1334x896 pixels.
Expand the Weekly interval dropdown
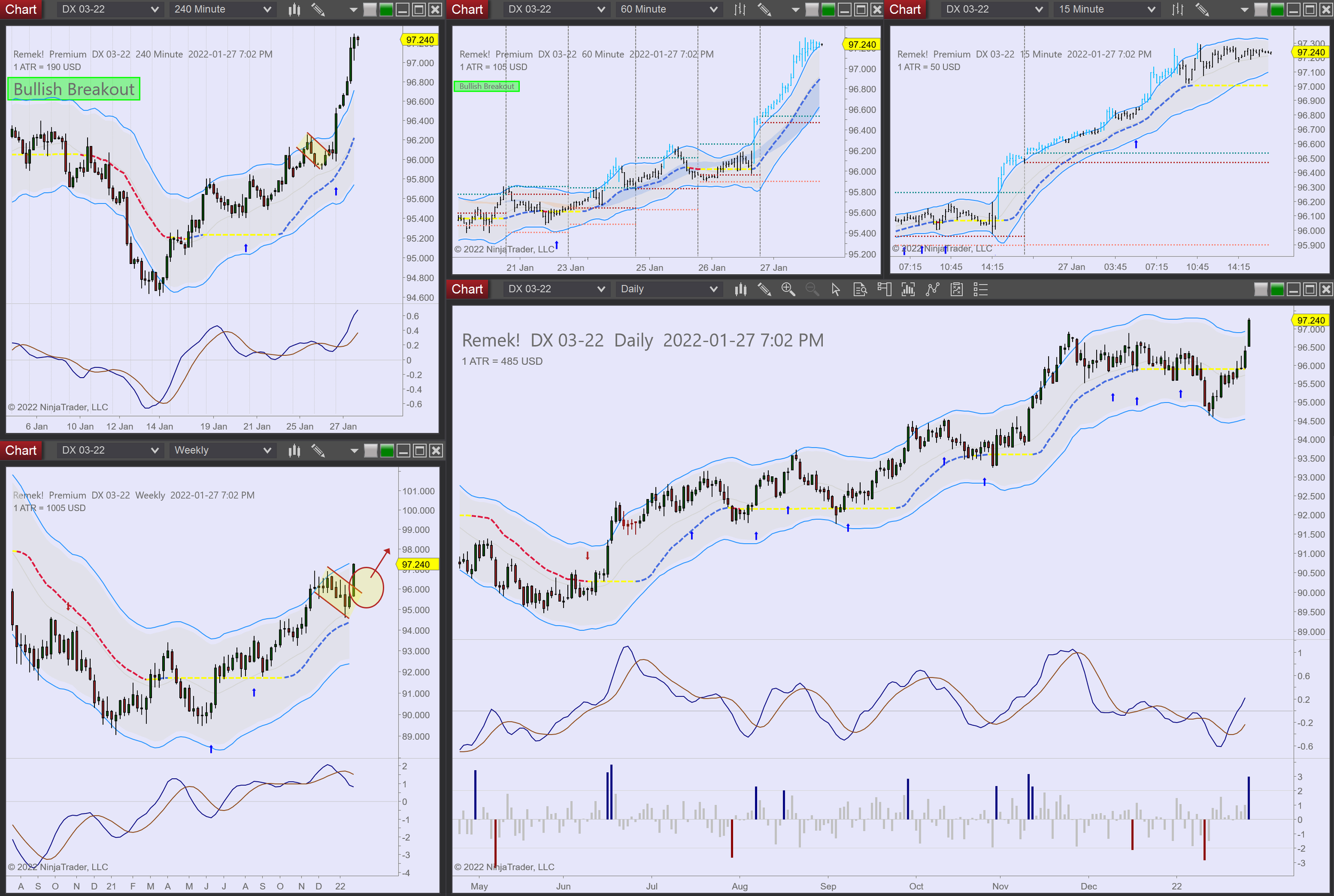click(223, 450)
